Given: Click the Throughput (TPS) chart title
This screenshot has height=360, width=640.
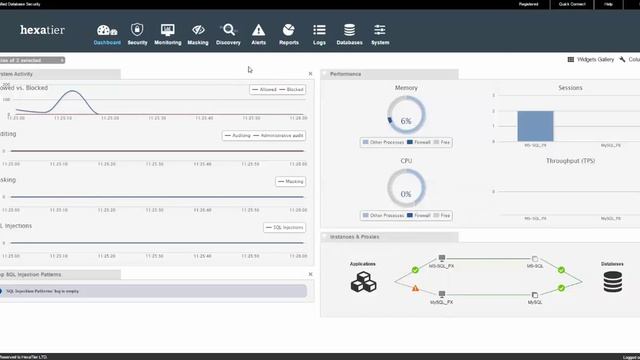Looking at the screenshot, I should [x=570, y=161].
